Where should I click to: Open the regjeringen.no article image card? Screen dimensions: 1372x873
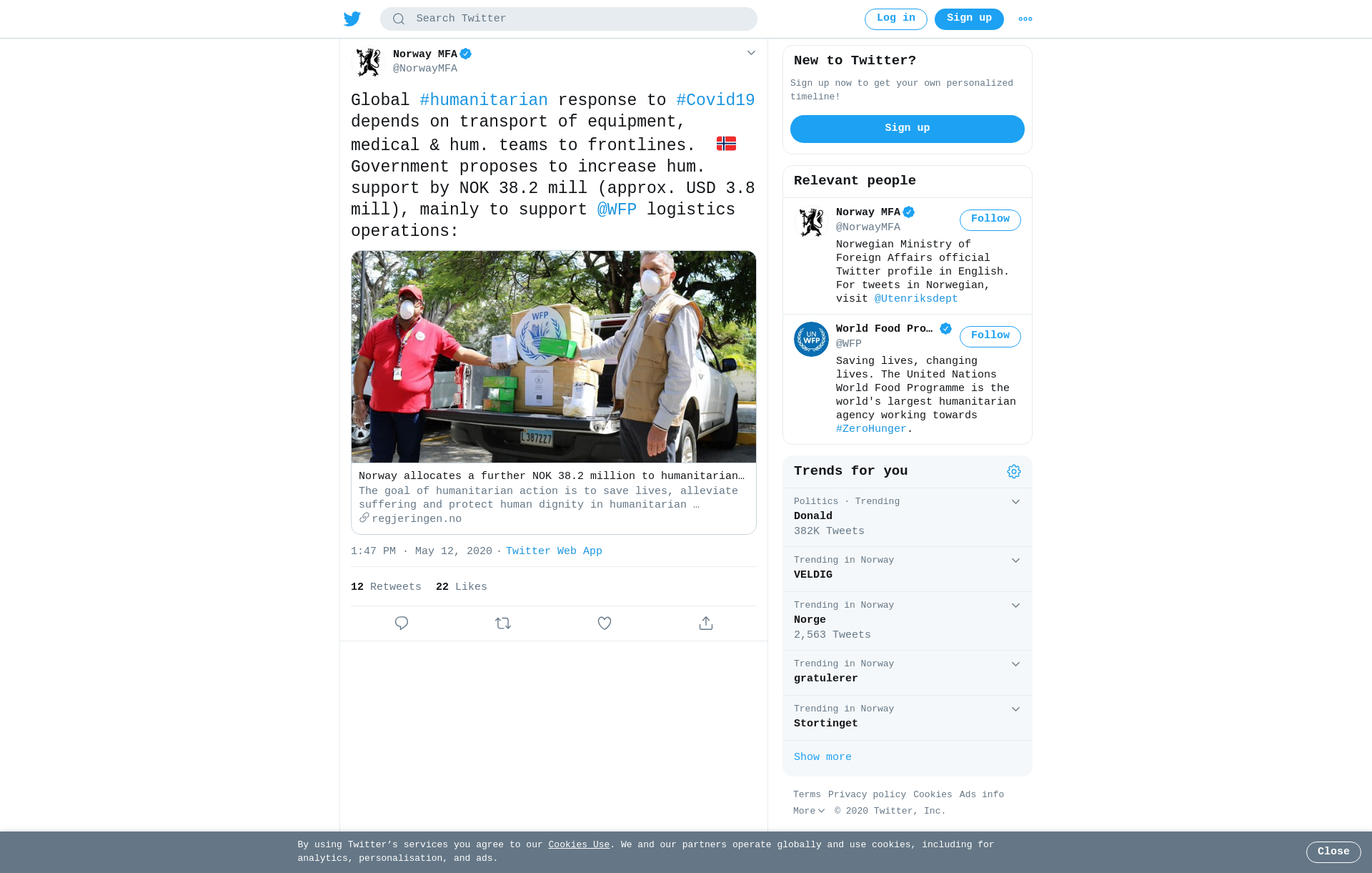tap(554, 356)
